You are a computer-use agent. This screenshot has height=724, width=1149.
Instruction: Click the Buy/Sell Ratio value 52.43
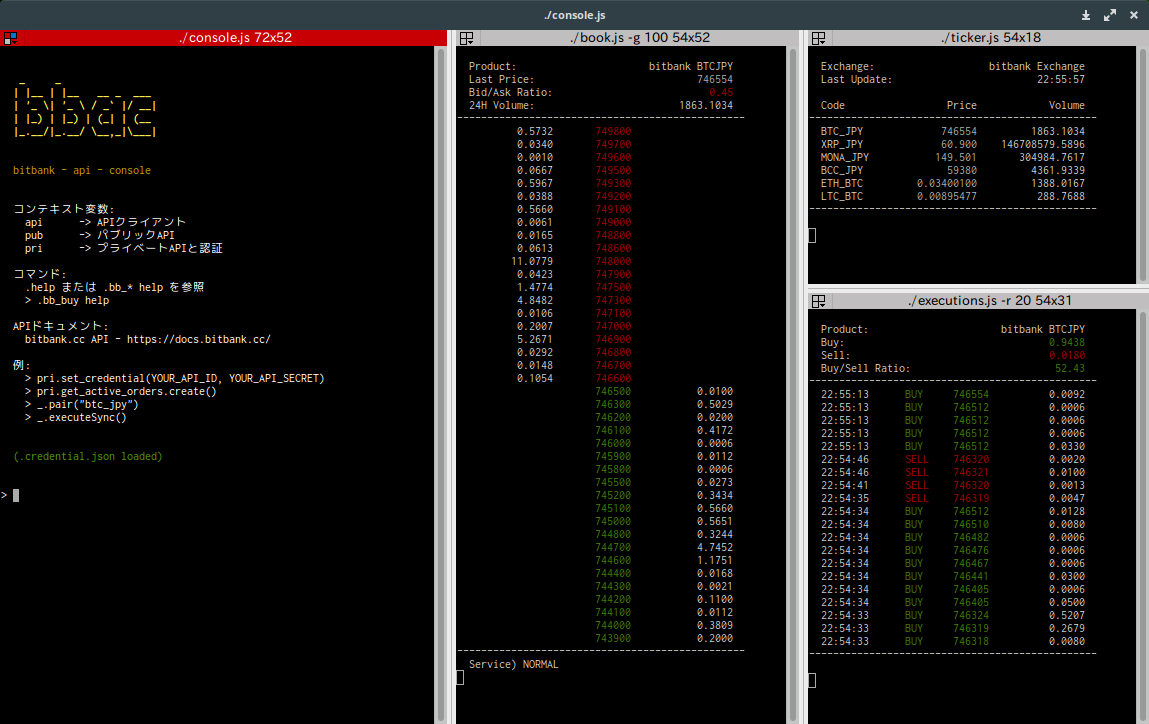1070,369
